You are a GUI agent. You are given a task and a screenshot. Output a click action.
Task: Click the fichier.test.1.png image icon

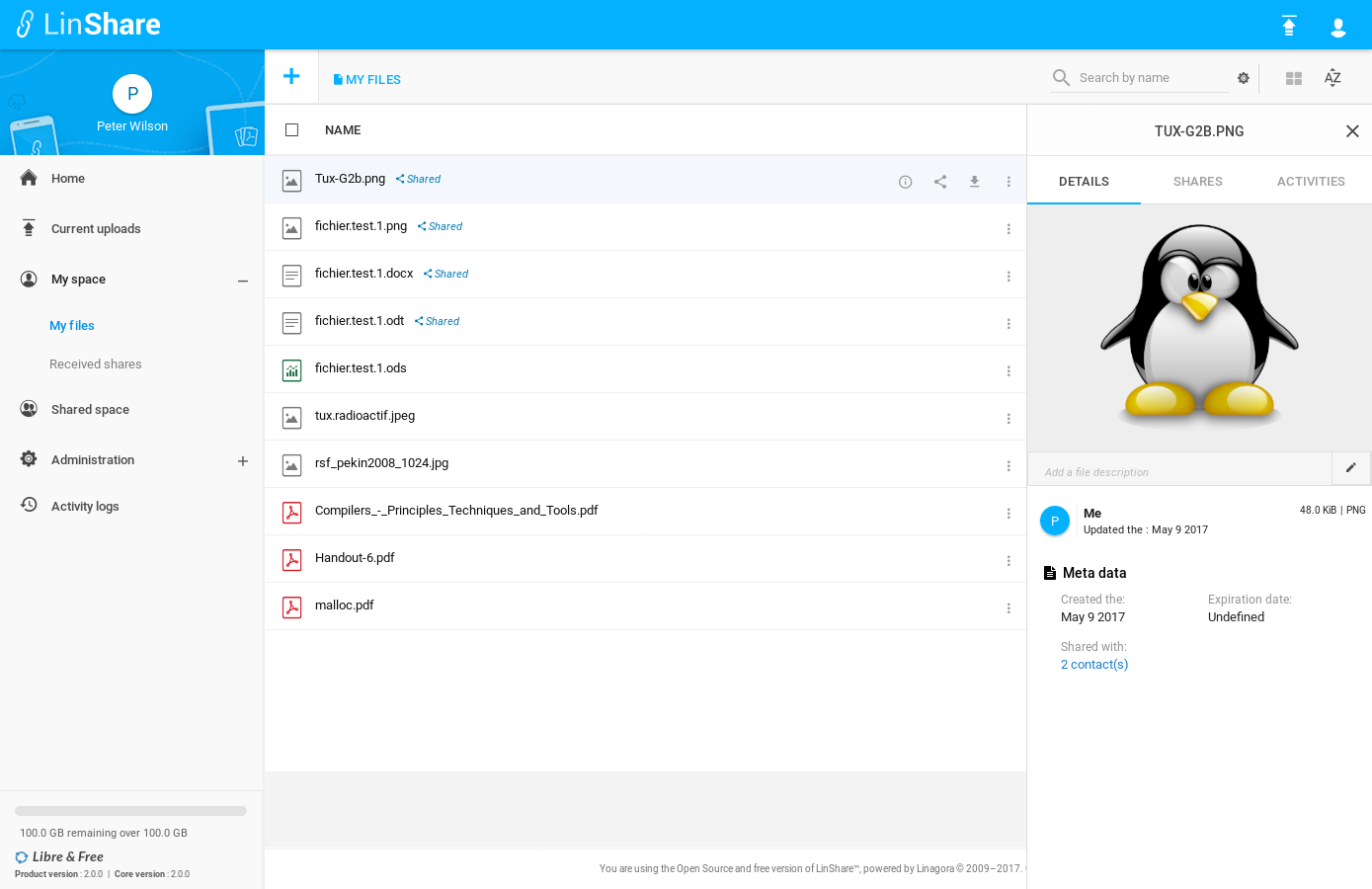click(x=291, y=228)
